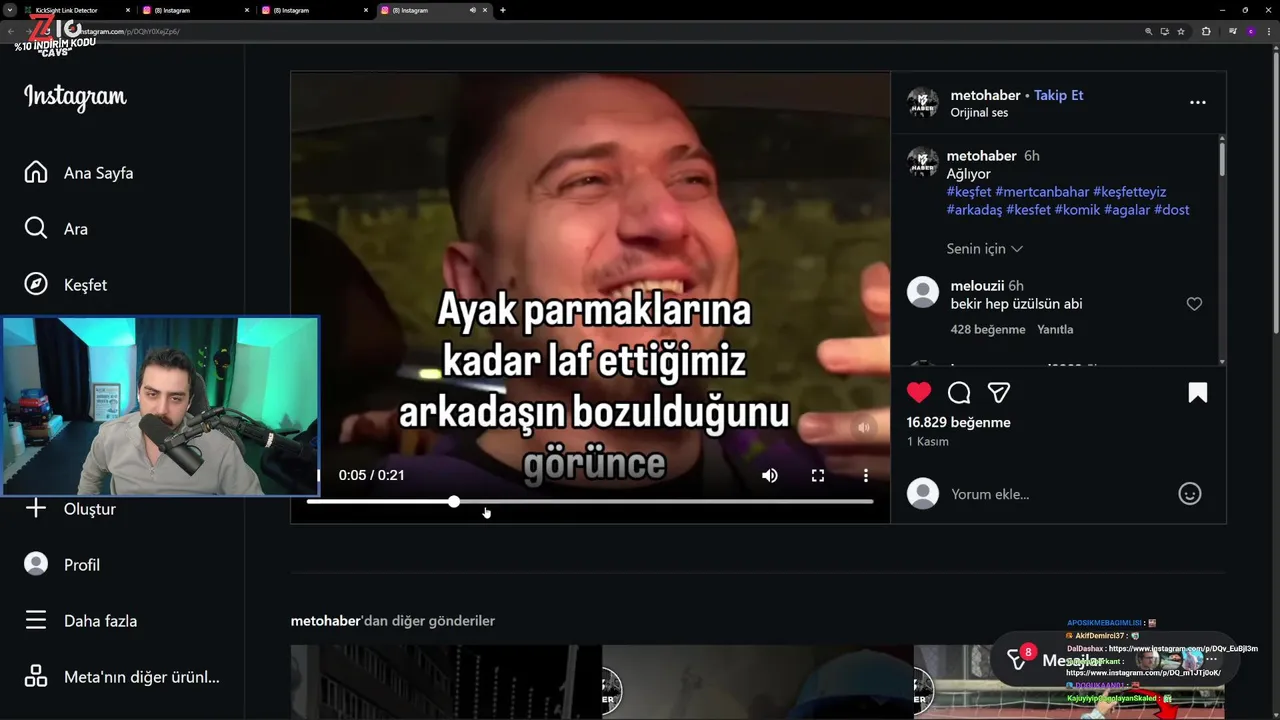Click the zoom magnifier in address bar
Image resolution: width=1280 pixels, height=720 pixels.
(1149, 32)
